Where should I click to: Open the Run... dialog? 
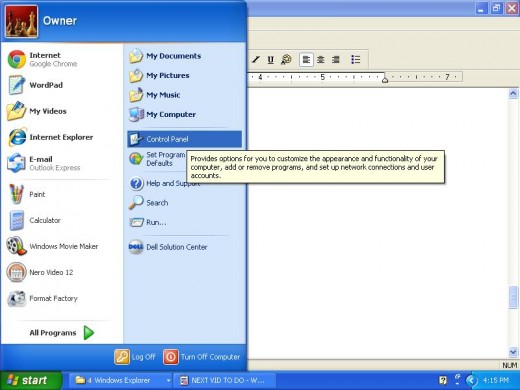pos(184,222)
